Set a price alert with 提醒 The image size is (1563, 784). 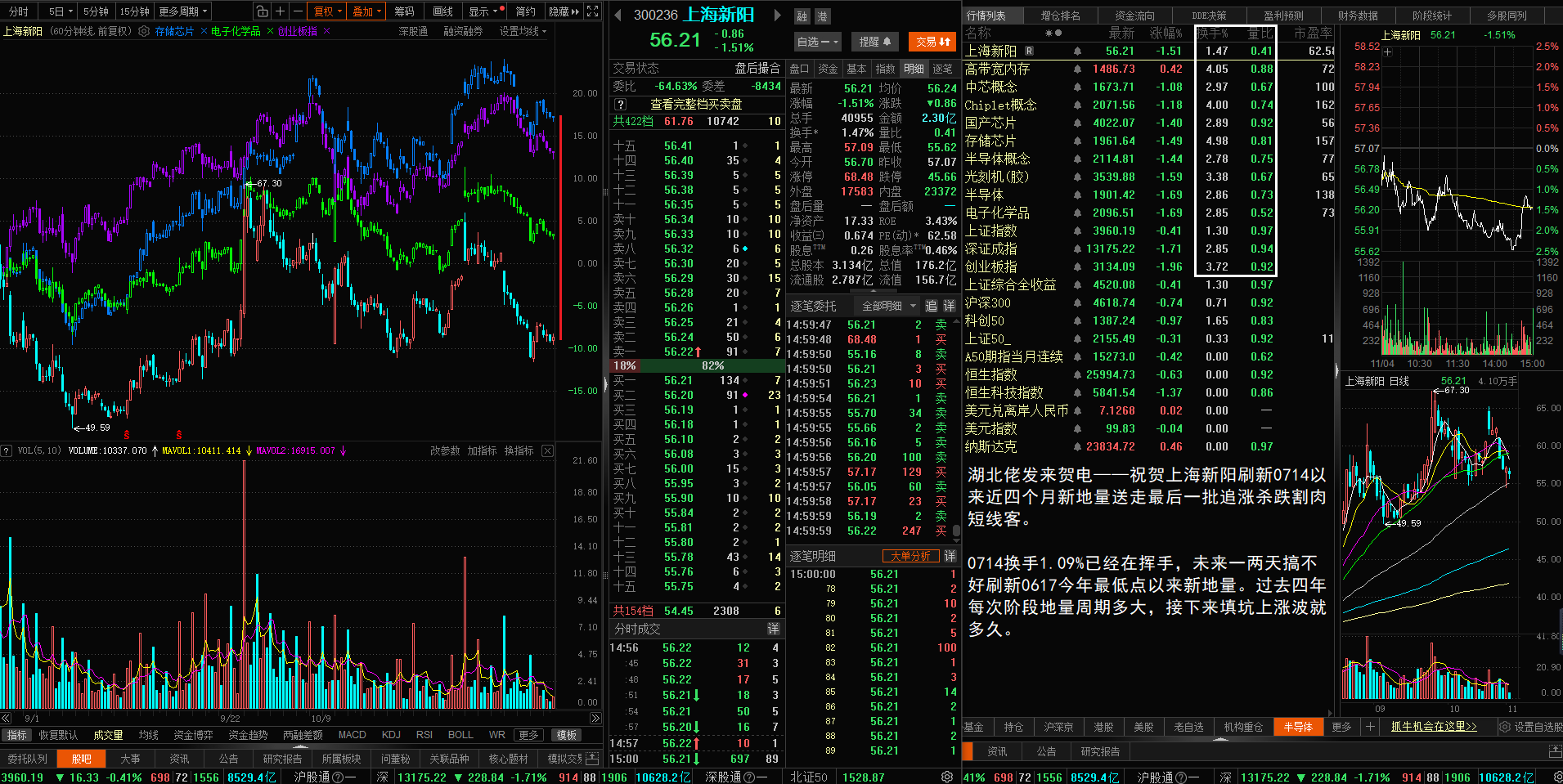875,42
